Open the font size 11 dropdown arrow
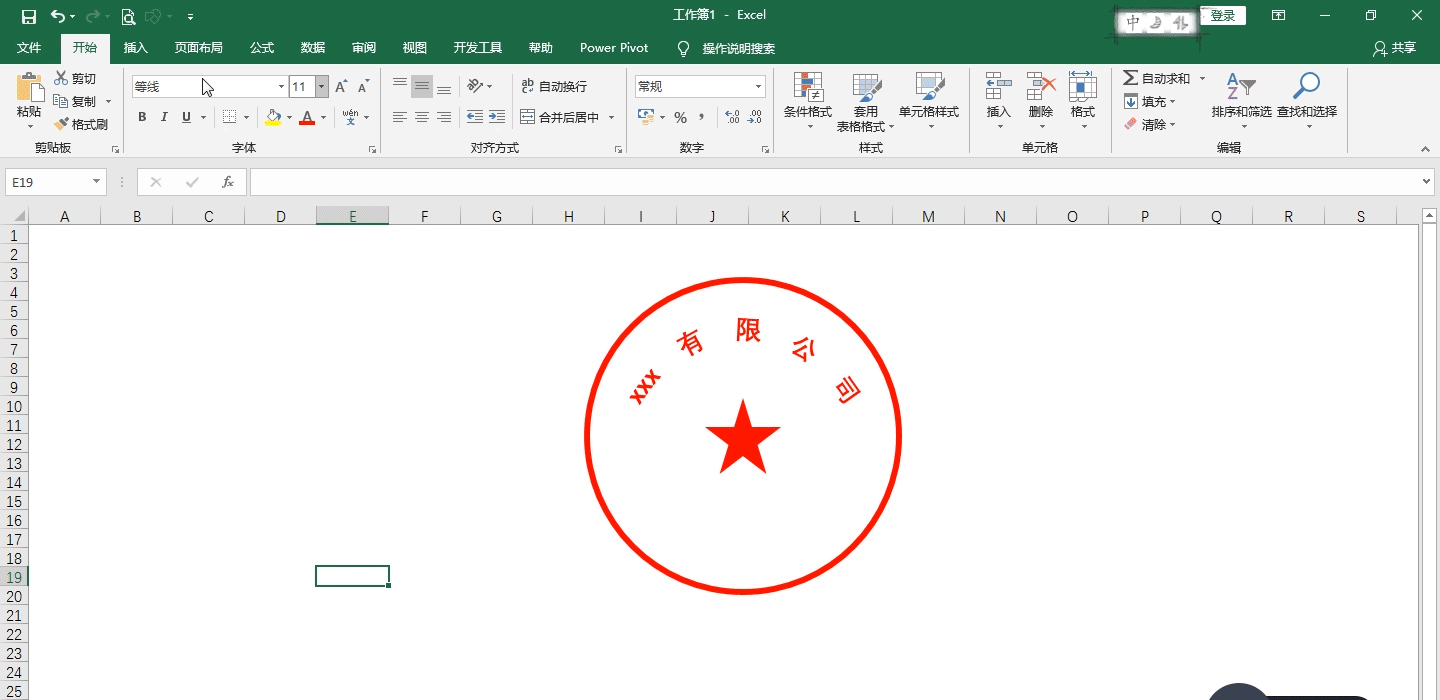1440x700 pixels. click(322, 87)
